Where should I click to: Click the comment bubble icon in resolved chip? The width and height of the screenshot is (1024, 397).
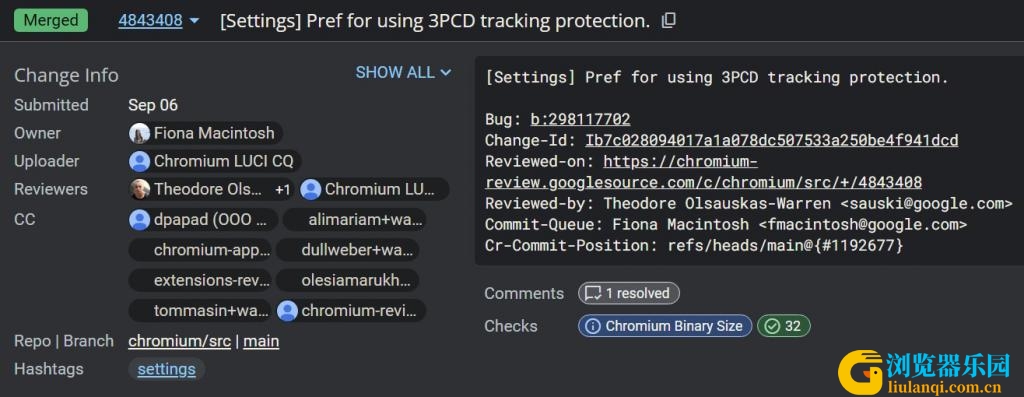click(593, 294)
